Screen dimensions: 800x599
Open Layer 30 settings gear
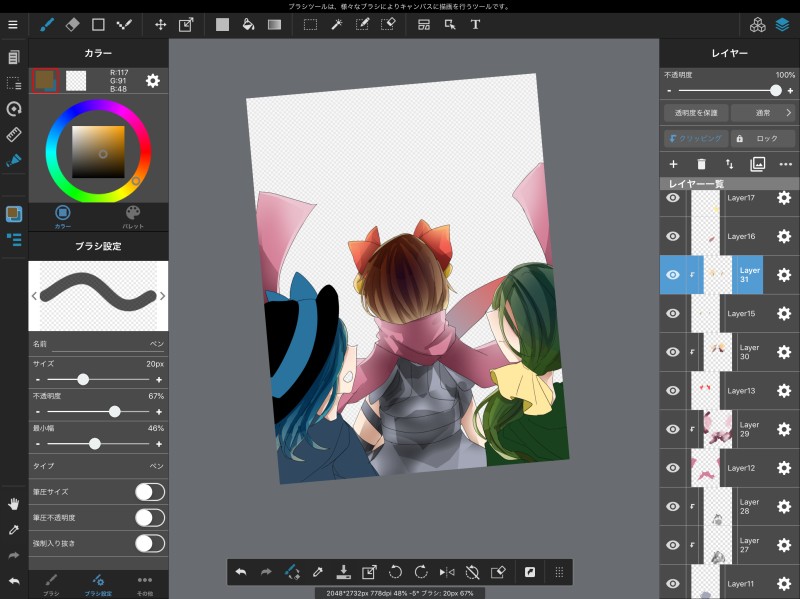(784, 352)
